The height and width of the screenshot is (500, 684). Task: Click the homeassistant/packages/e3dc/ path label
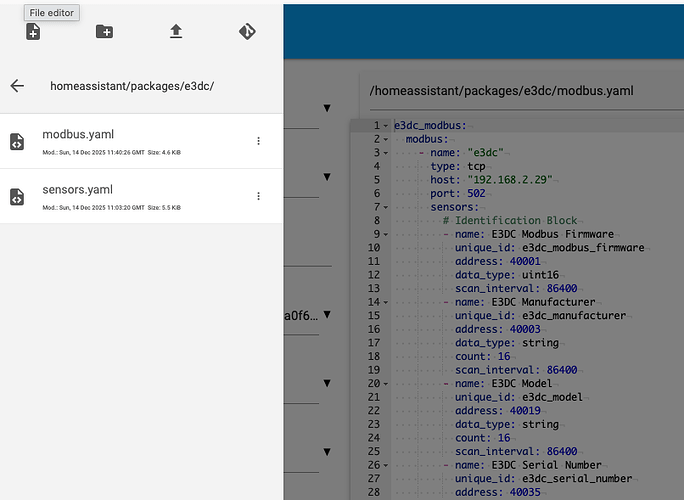click(x=132, y=86)
